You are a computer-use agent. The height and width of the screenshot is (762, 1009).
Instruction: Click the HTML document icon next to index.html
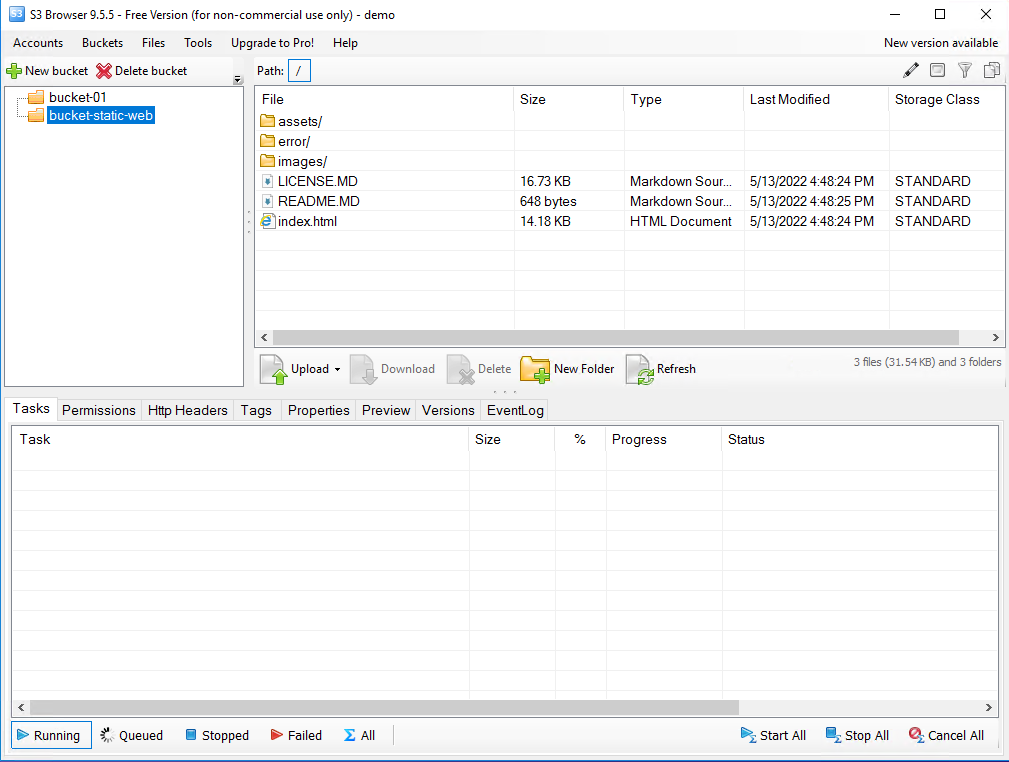point(267,221)
